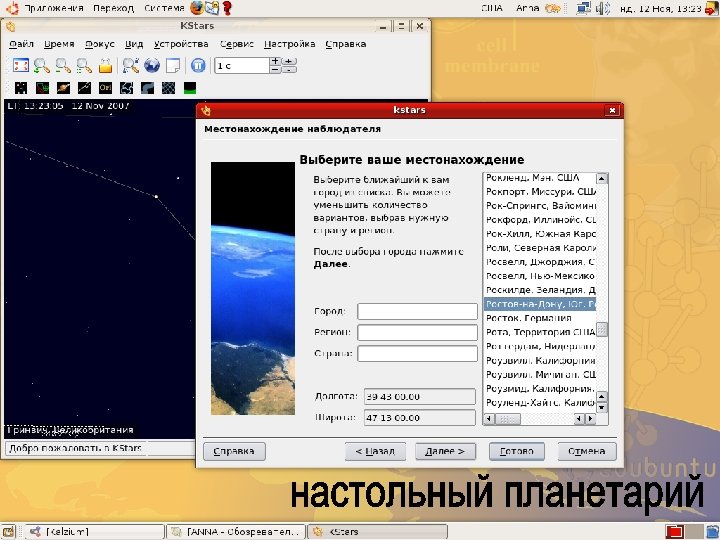
Task: Click the Город input field
Action: coord(417,311)
